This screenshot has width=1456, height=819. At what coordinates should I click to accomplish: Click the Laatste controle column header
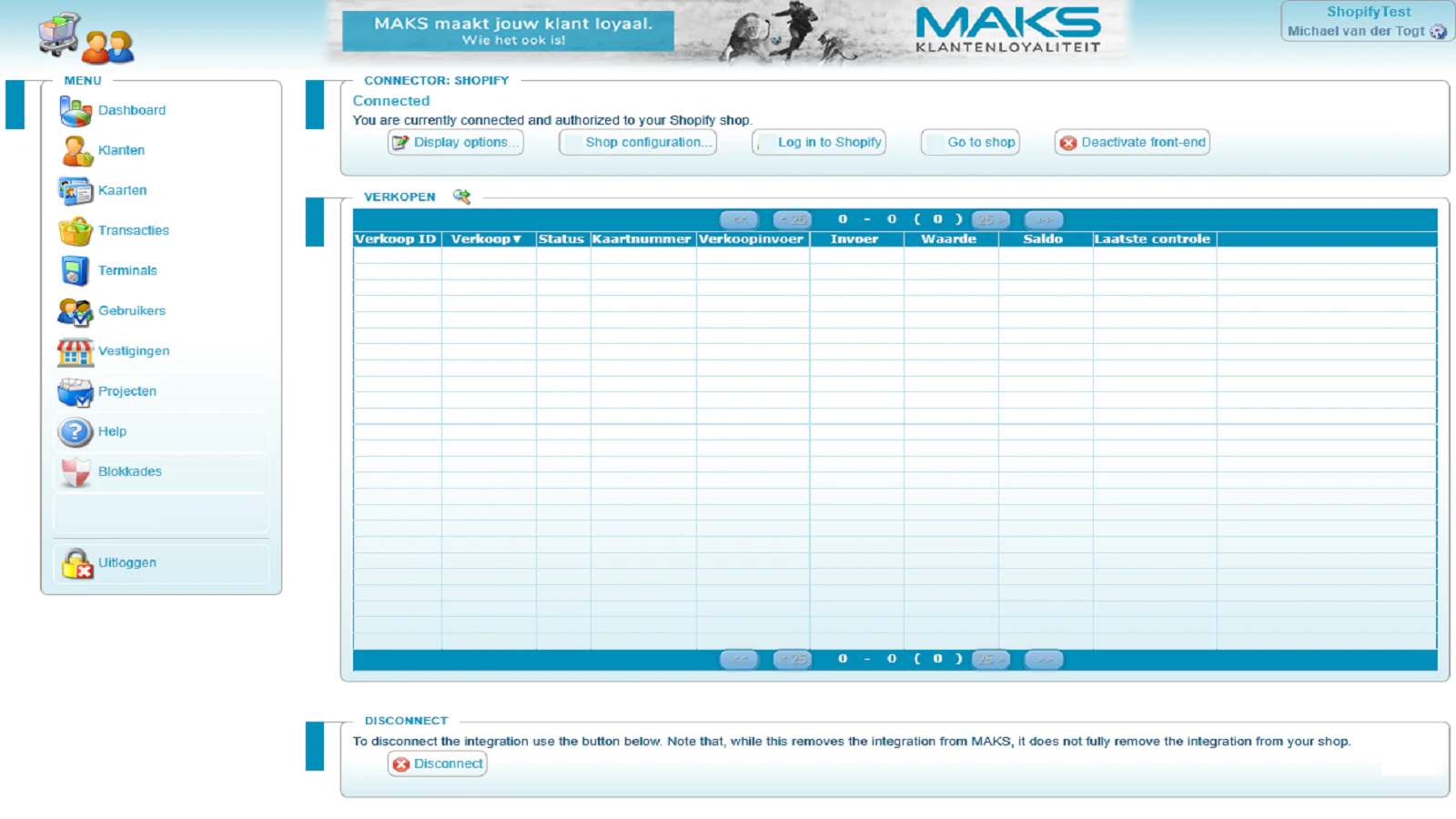pos(1154,239)
